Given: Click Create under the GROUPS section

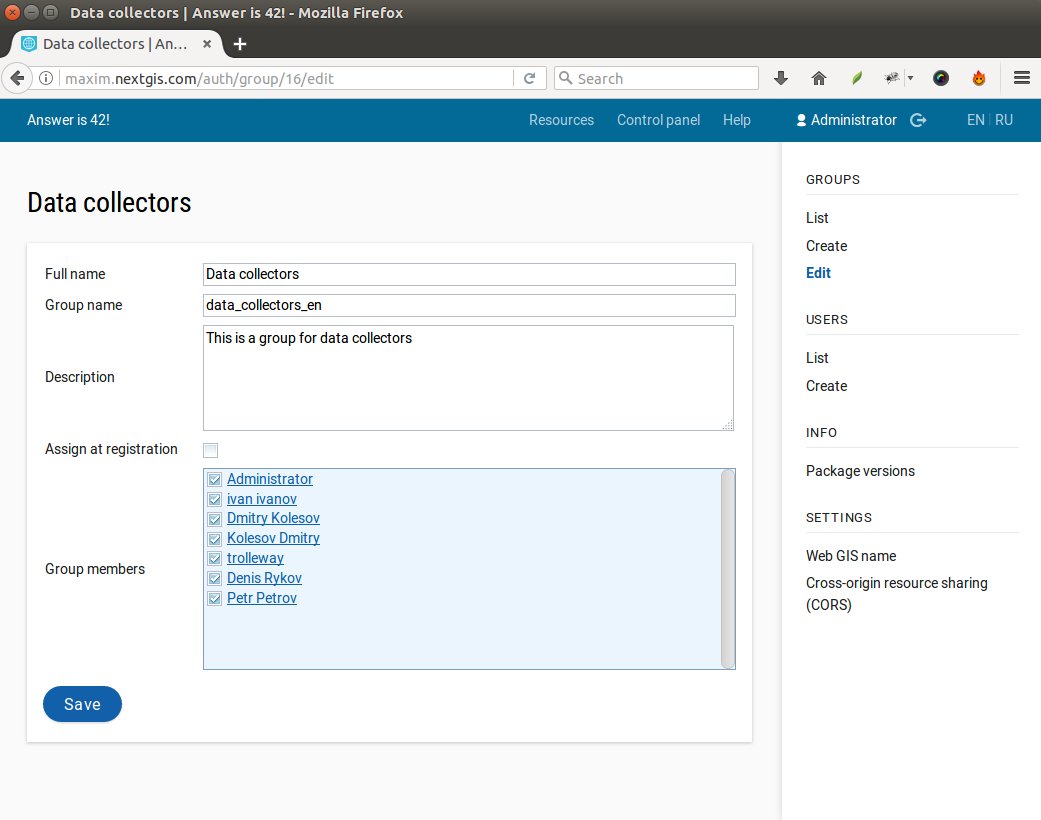Looking at the screenshot, I should coord(826,246).
